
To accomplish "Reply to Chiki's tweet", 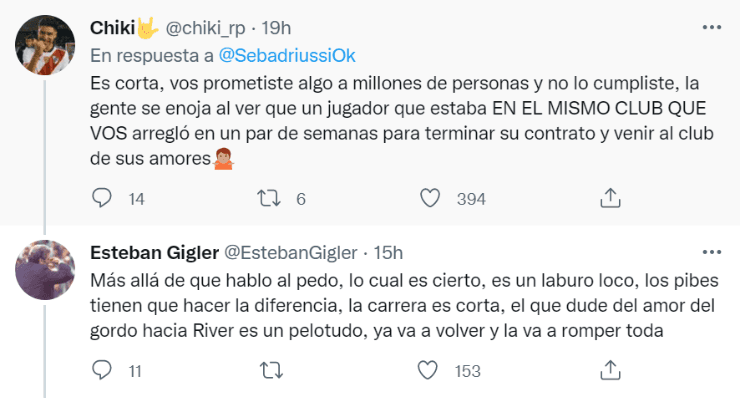I will (101, 198).
